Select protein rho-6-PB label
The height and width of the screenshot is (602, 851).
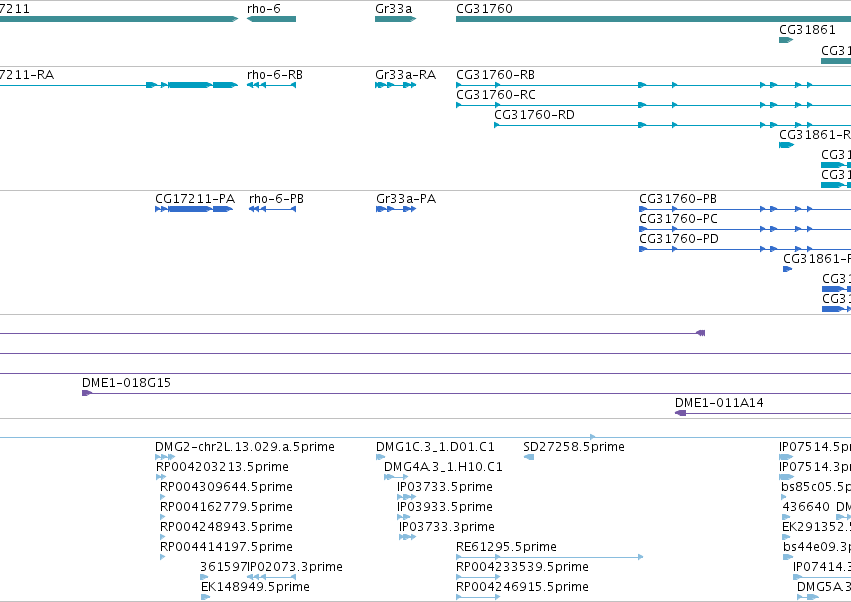276,199
